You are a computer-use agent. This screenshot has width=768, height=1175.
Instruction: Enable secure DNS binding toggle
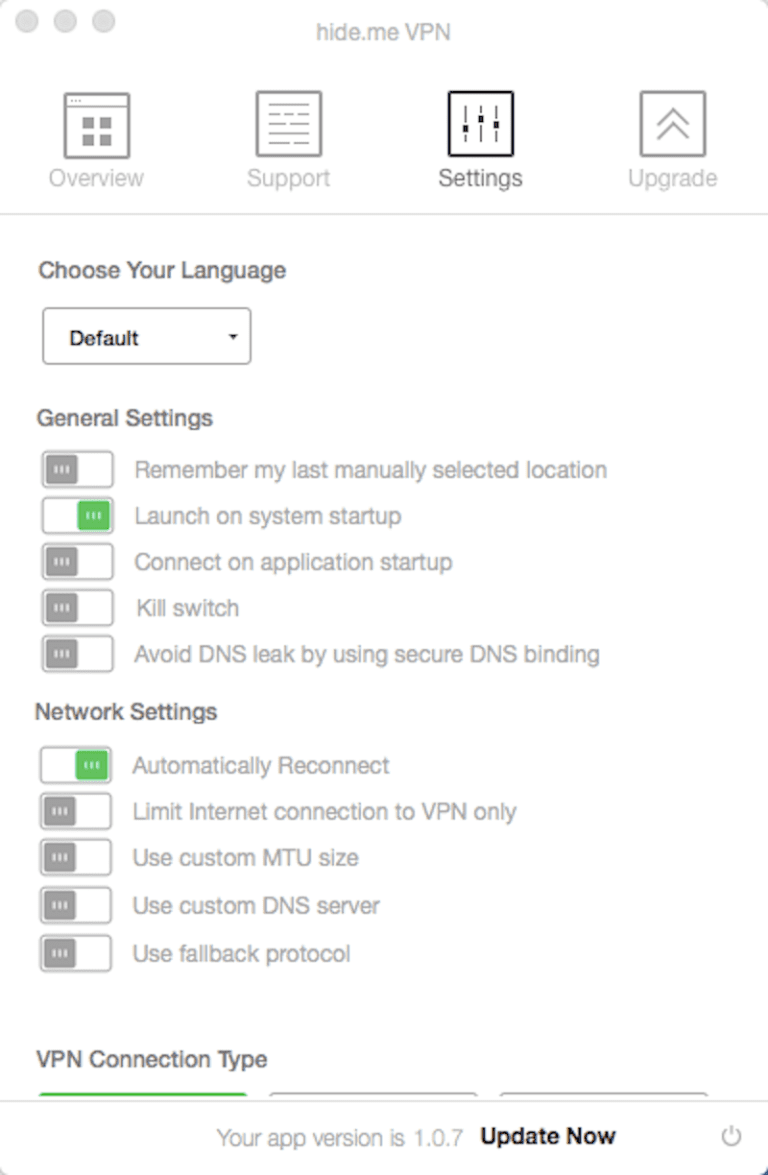[x=77, y=654]
